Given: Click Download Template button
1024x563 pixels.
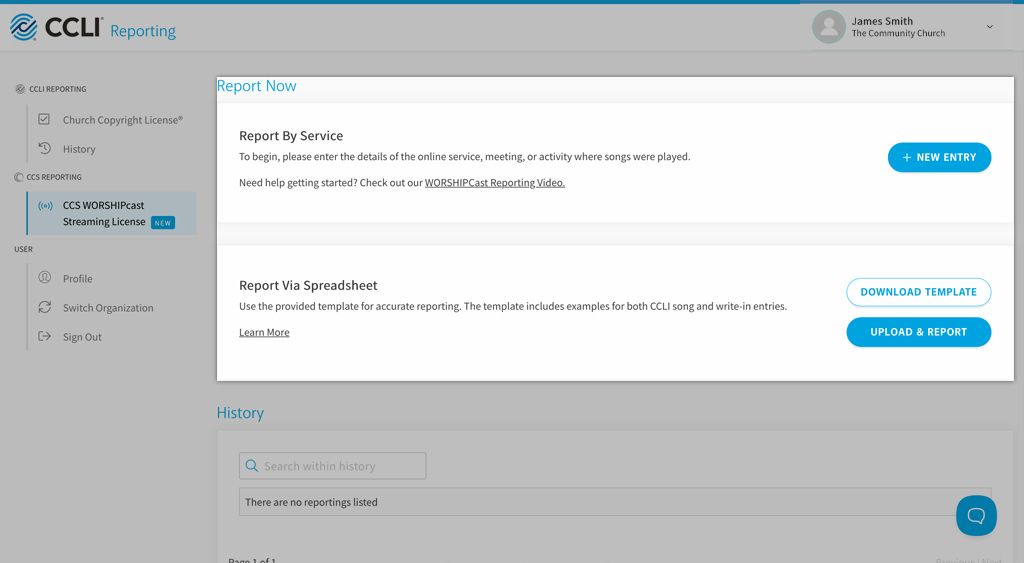Looking at the screenshot, I should click(x=918, y=292).
